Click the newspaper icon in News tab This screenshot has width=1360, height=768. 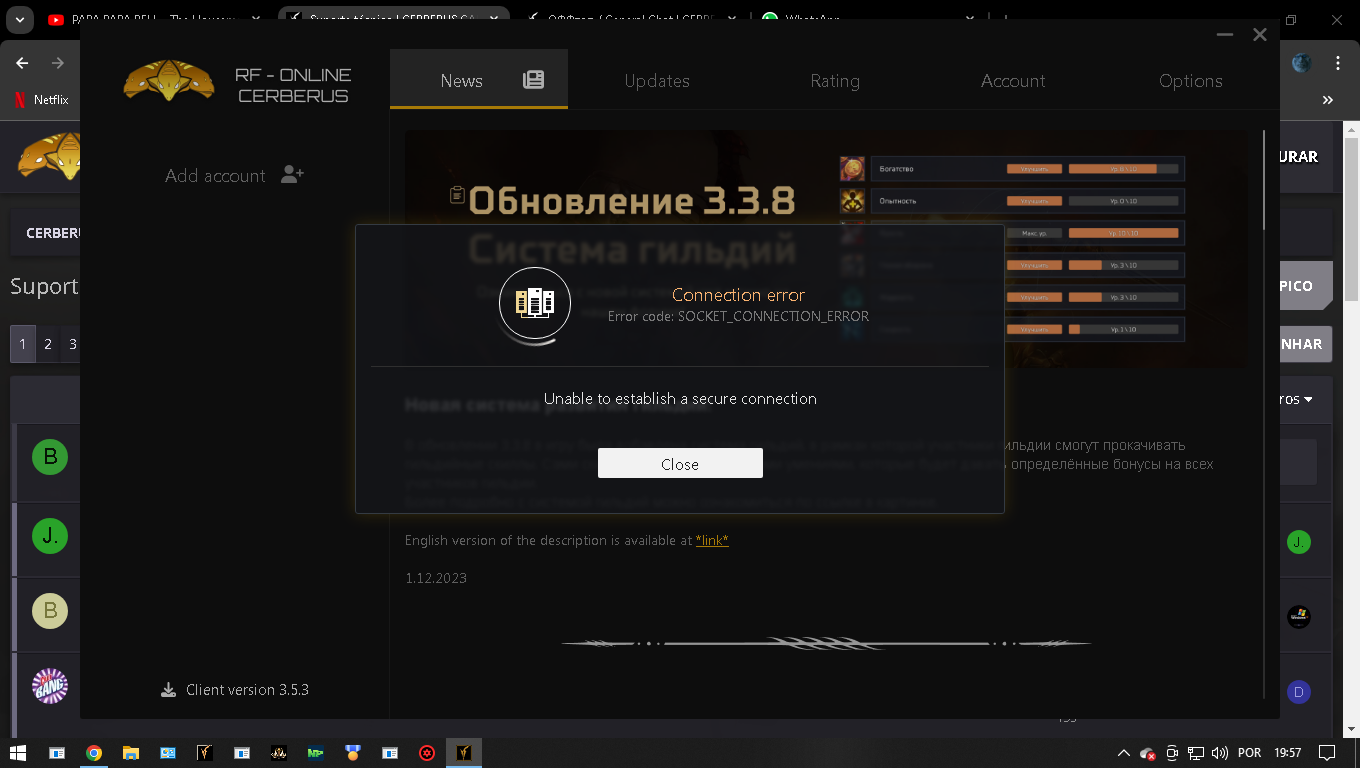pyautogui.click(x=533, y=80)
